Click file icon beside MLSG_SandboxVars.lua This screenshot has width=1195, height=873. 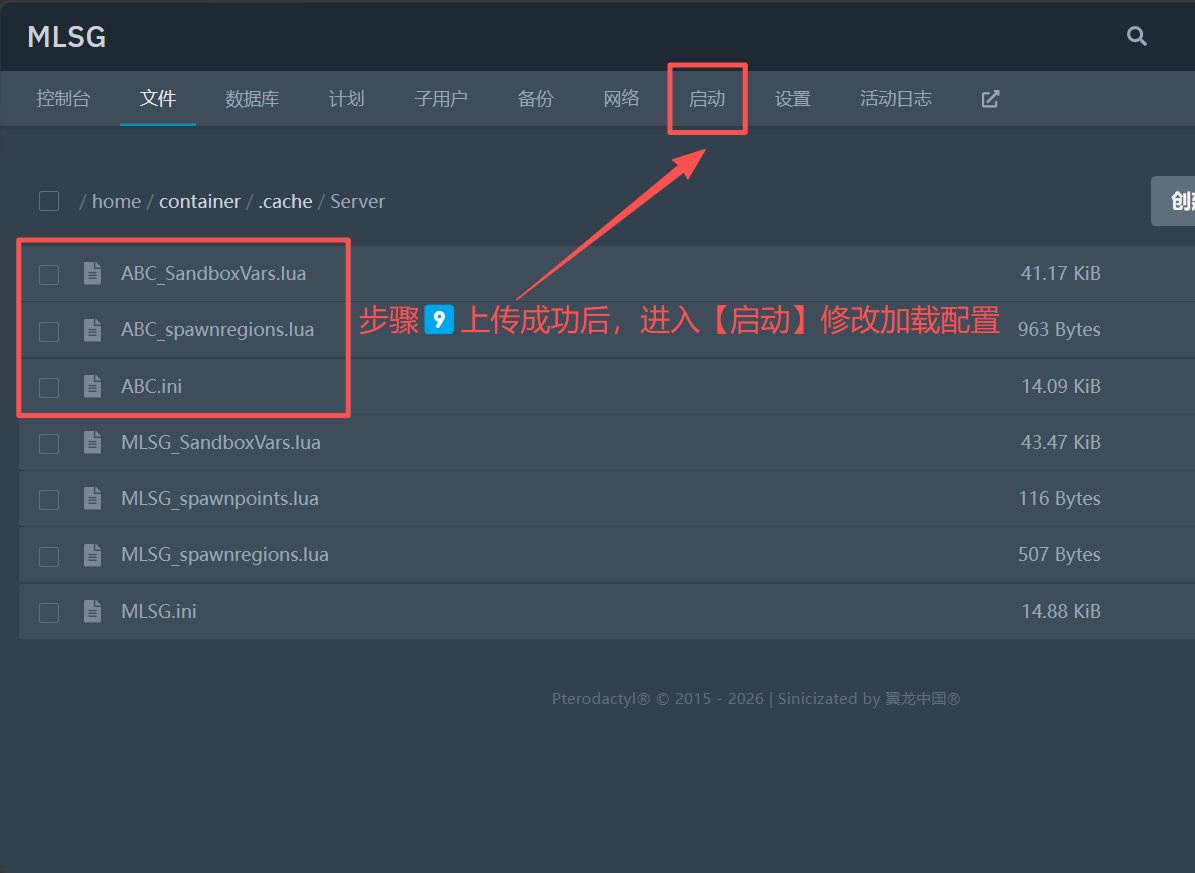tap(92, 442)
